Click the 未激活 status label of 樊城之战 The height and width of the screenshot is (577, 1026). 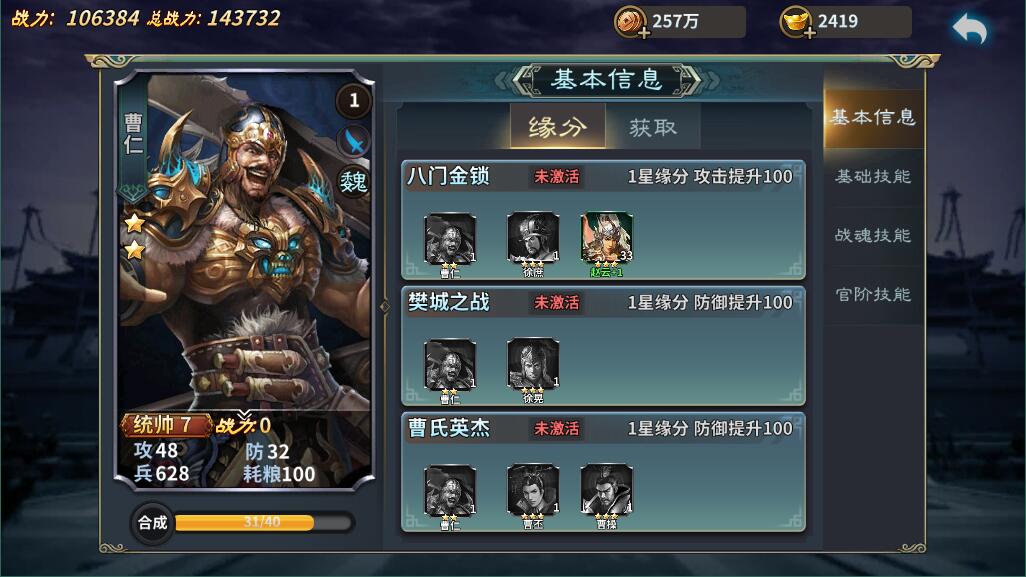pyautogui.click(x=556, y=302)
